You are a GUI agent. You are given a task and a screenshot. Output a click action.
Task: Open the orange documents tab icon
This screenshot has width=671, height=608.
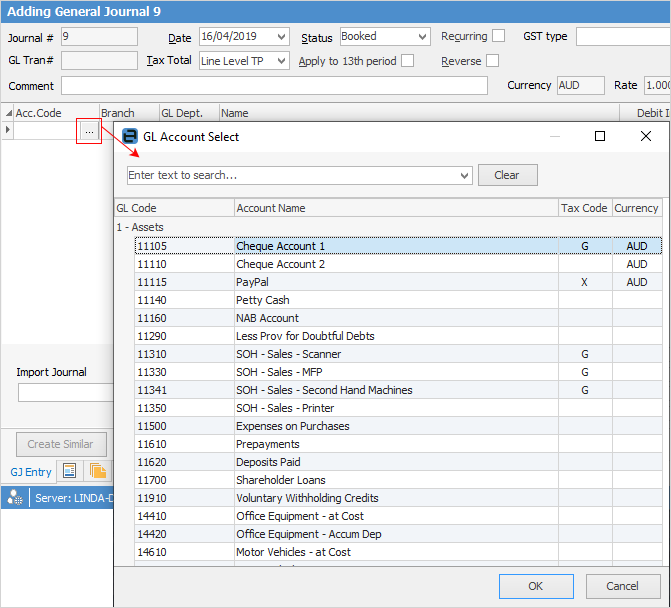98,471
